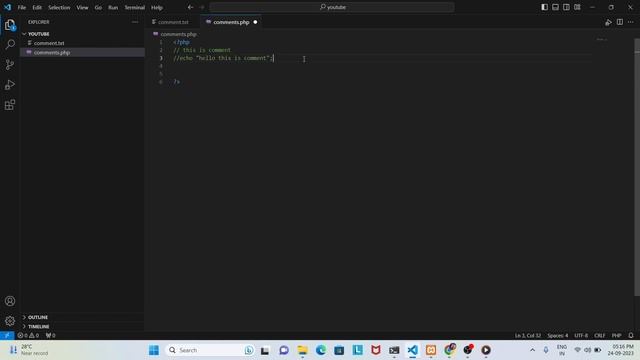Open the Run and Debug view
This screenshot has height=360, width=640.
10,85
